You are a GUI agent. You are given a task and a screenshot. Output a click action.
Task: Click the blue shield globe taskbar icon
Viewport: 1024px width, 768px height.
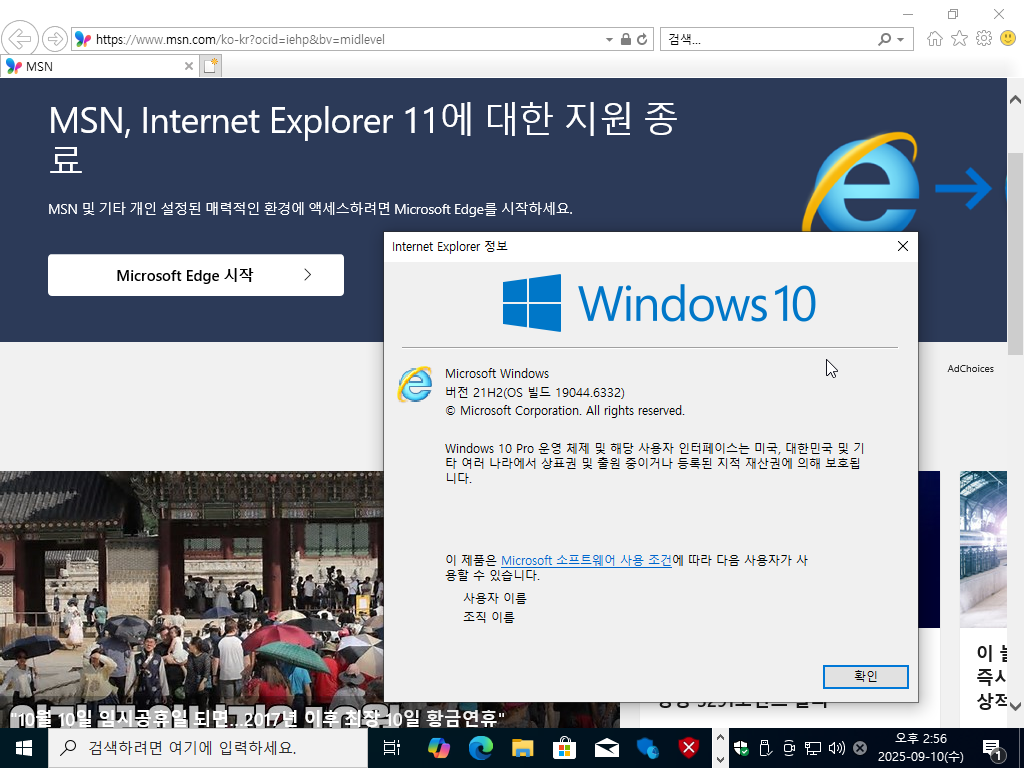pyautogui.click(x=647, y=748)
